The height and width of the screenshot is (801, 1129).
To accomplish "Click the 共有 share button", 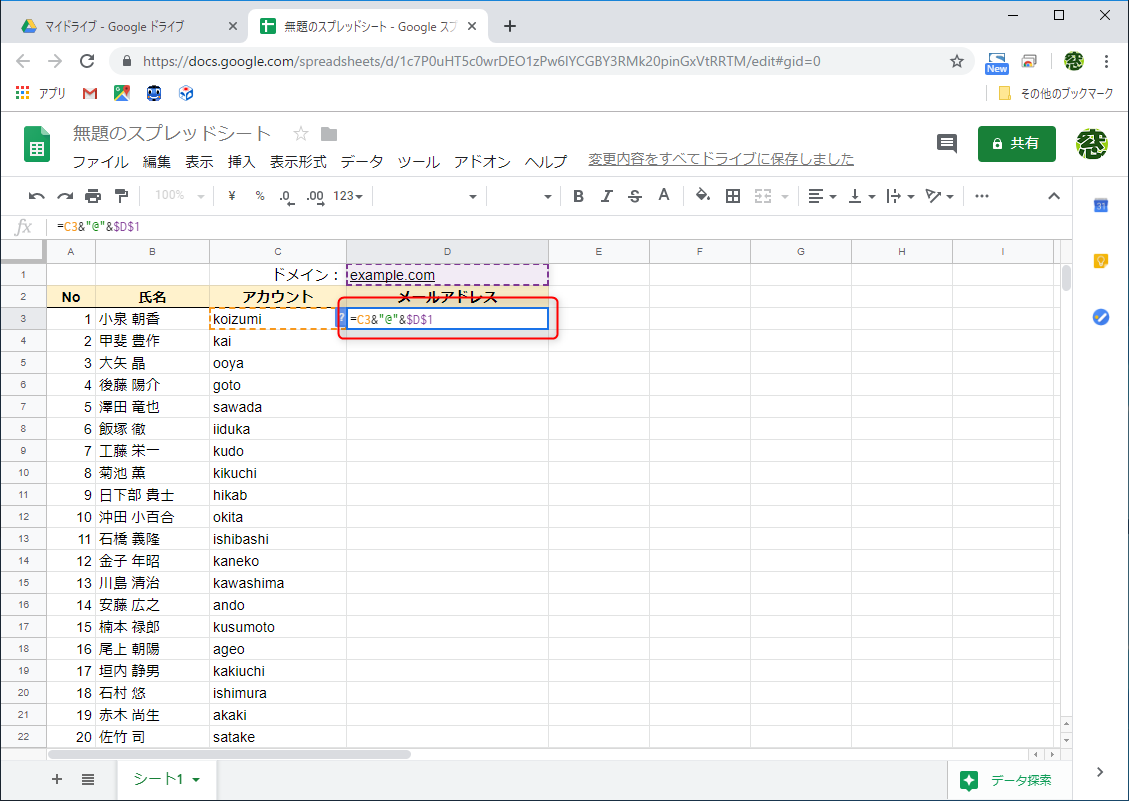I will tap(1016, 143).
